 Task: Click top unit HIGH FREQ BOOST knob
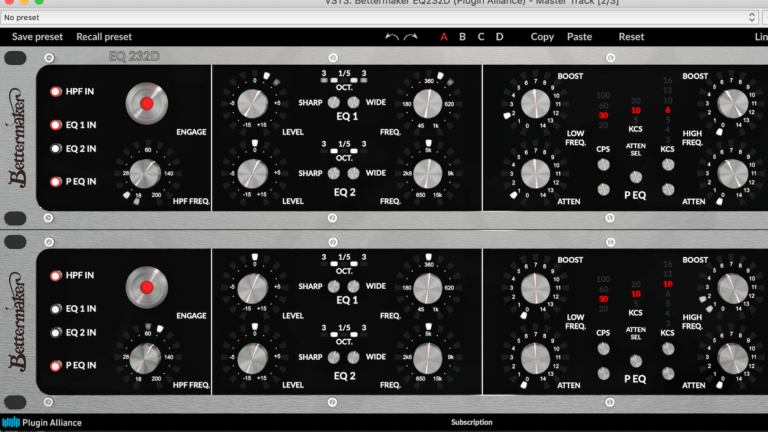tap(733, 104)
